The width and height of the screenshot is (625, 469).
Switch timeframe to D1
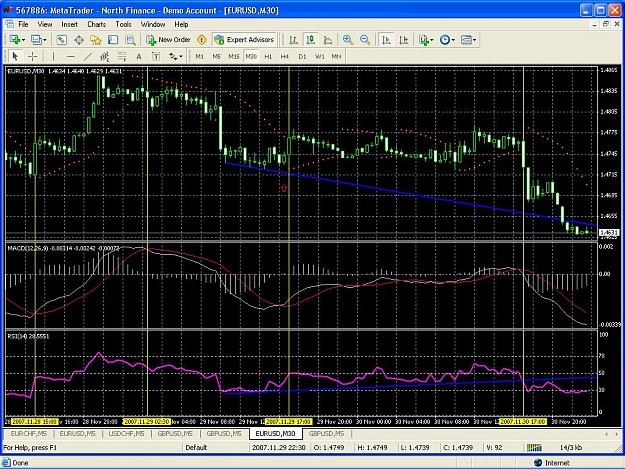coord(302,56)
